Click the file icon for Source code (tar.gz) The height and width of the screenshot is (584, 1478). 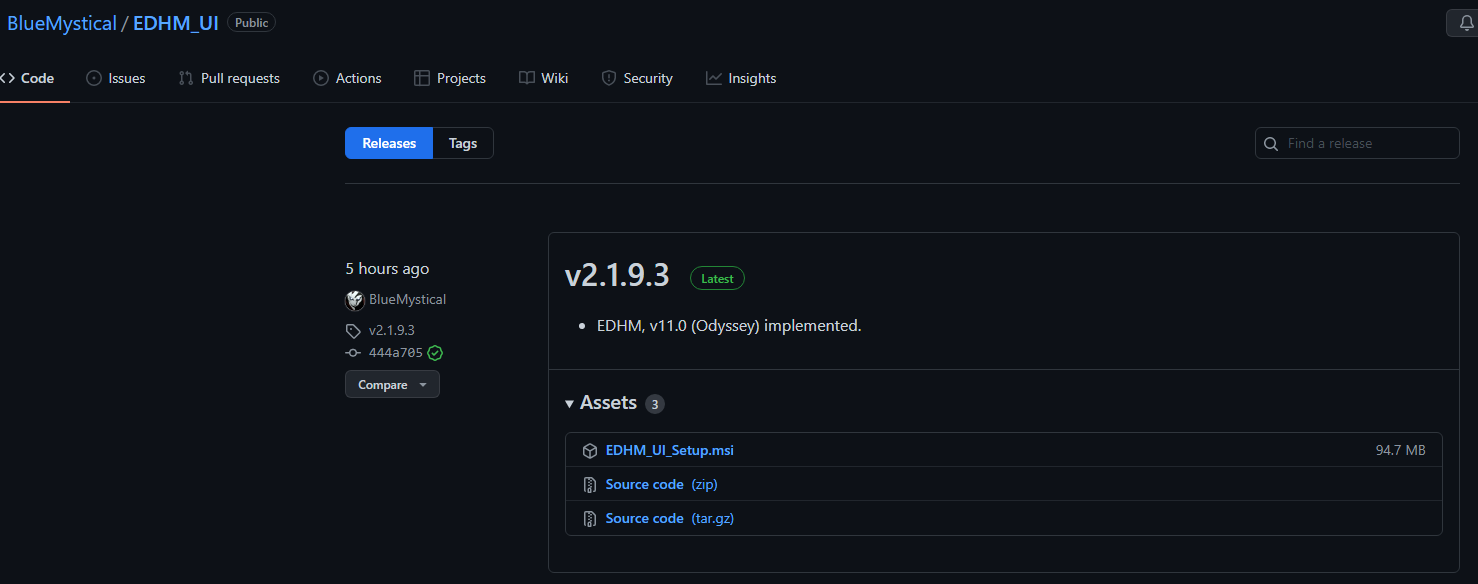click(590, 519)
